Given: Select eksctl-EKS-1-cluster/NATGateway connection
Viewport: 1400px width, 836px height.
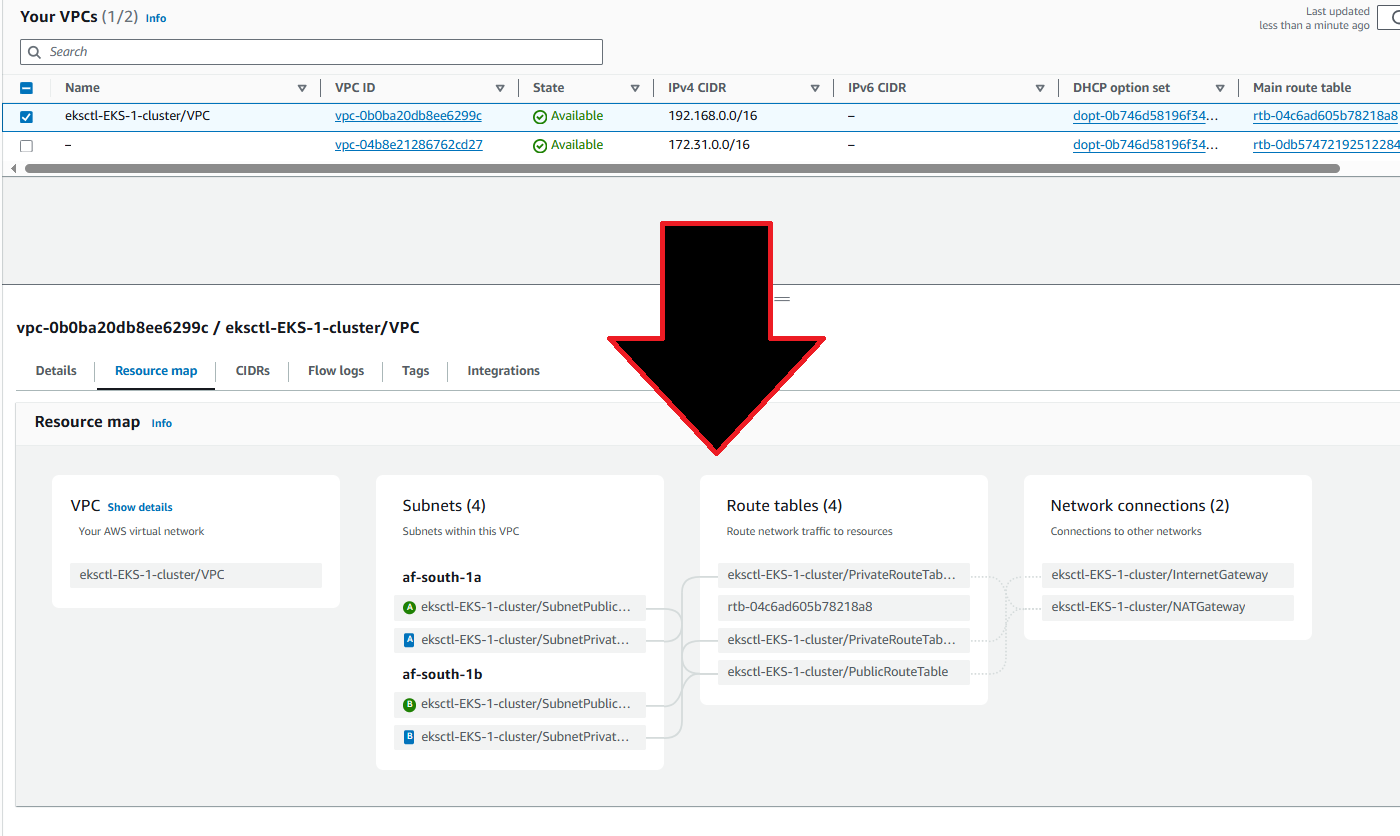Looking at the screenshot, I should [x=1168, y=607].
